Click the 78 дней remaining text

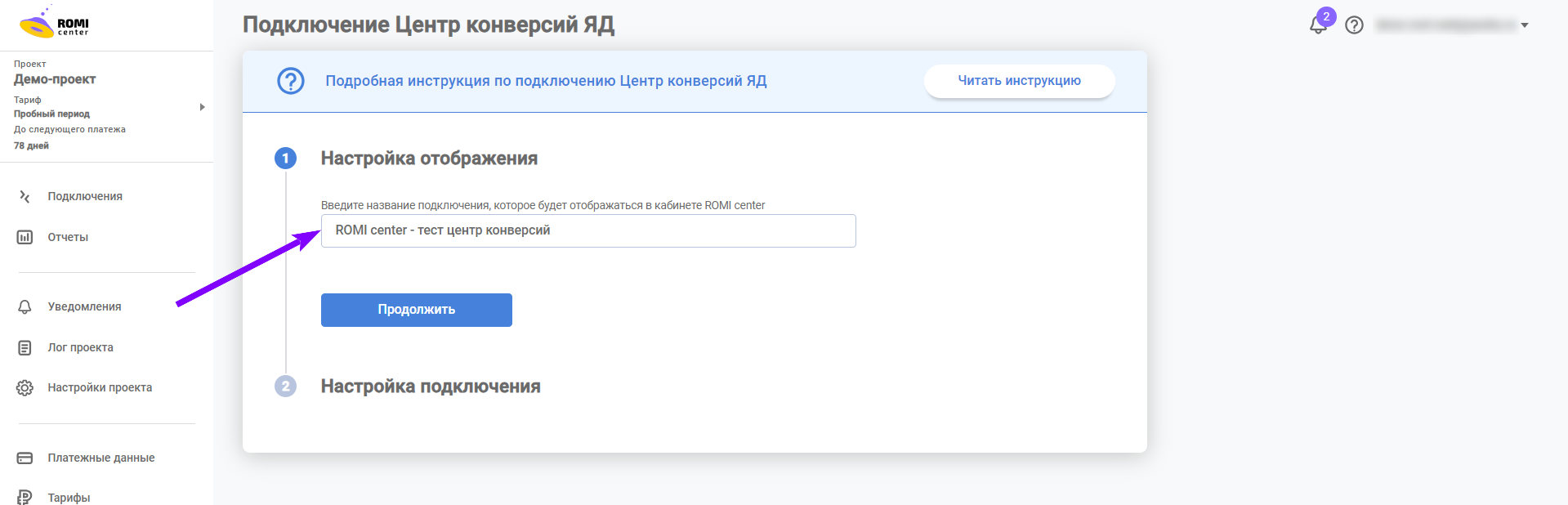tap(31, 145)
